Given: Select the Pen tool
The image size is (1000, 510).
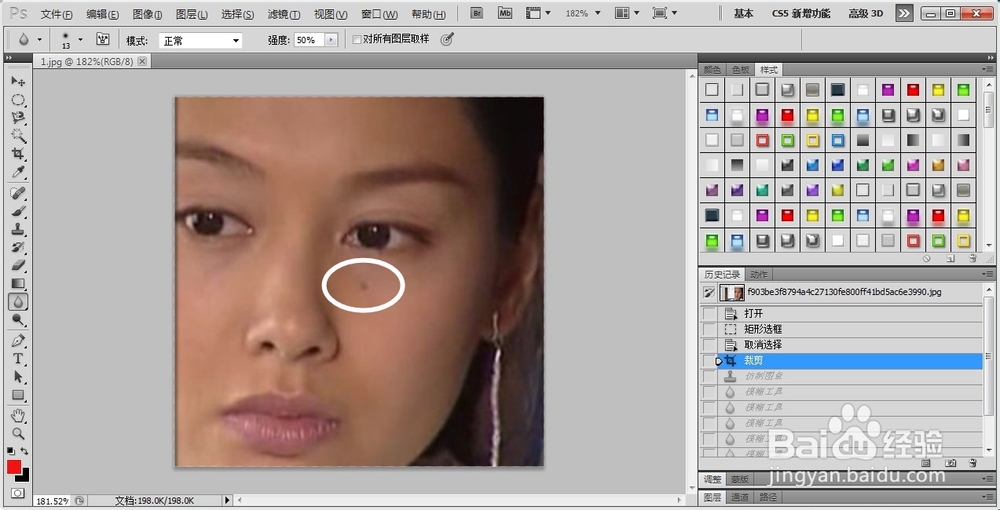Looking at the screenshot, I should 18,340.
